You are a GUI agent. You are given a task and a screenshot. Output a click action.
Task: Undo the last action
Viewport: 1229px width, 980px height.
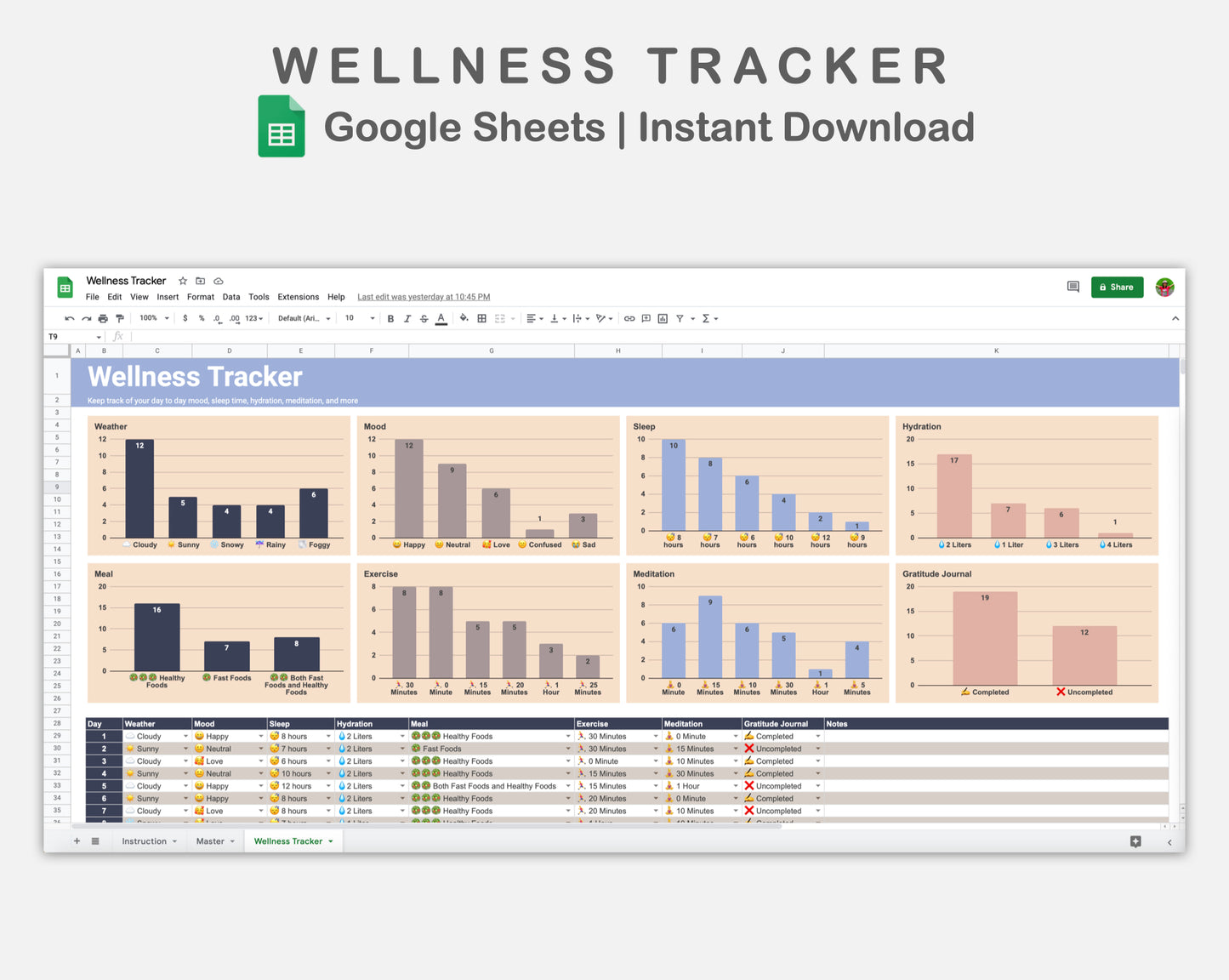pos(69,317)
